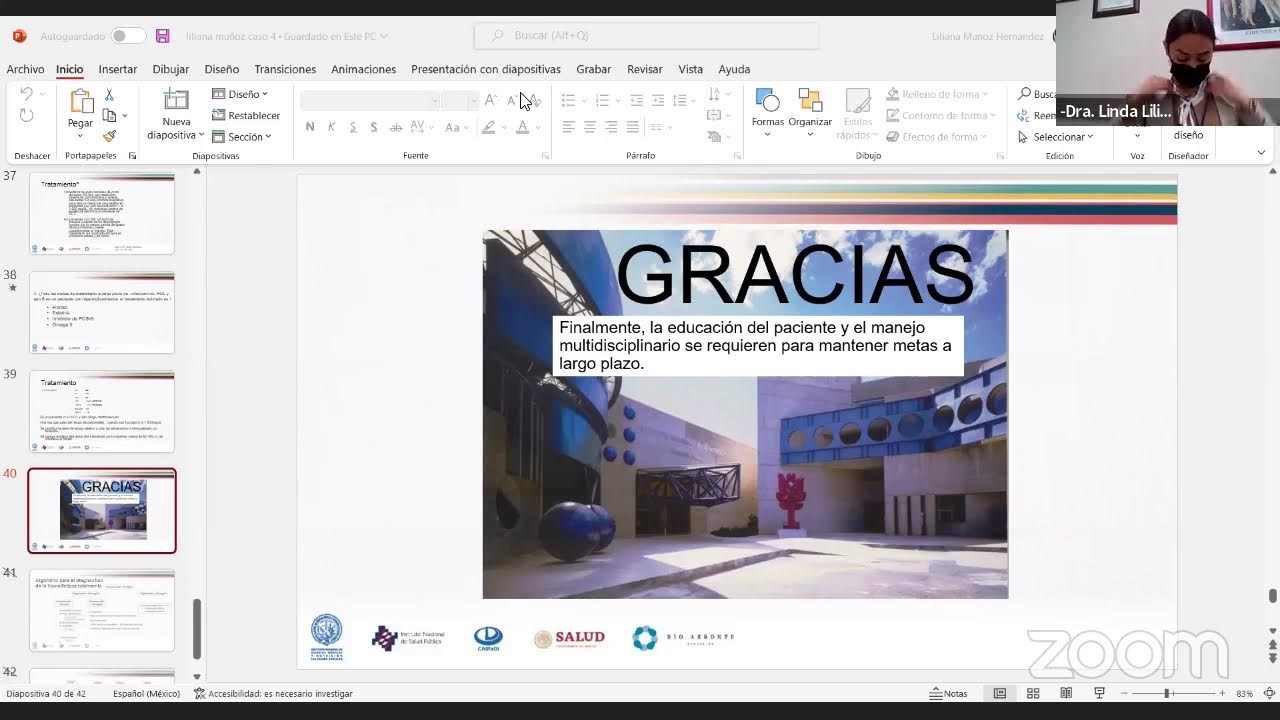
Task: Switch to the Revisar tab
Action: 645,69
